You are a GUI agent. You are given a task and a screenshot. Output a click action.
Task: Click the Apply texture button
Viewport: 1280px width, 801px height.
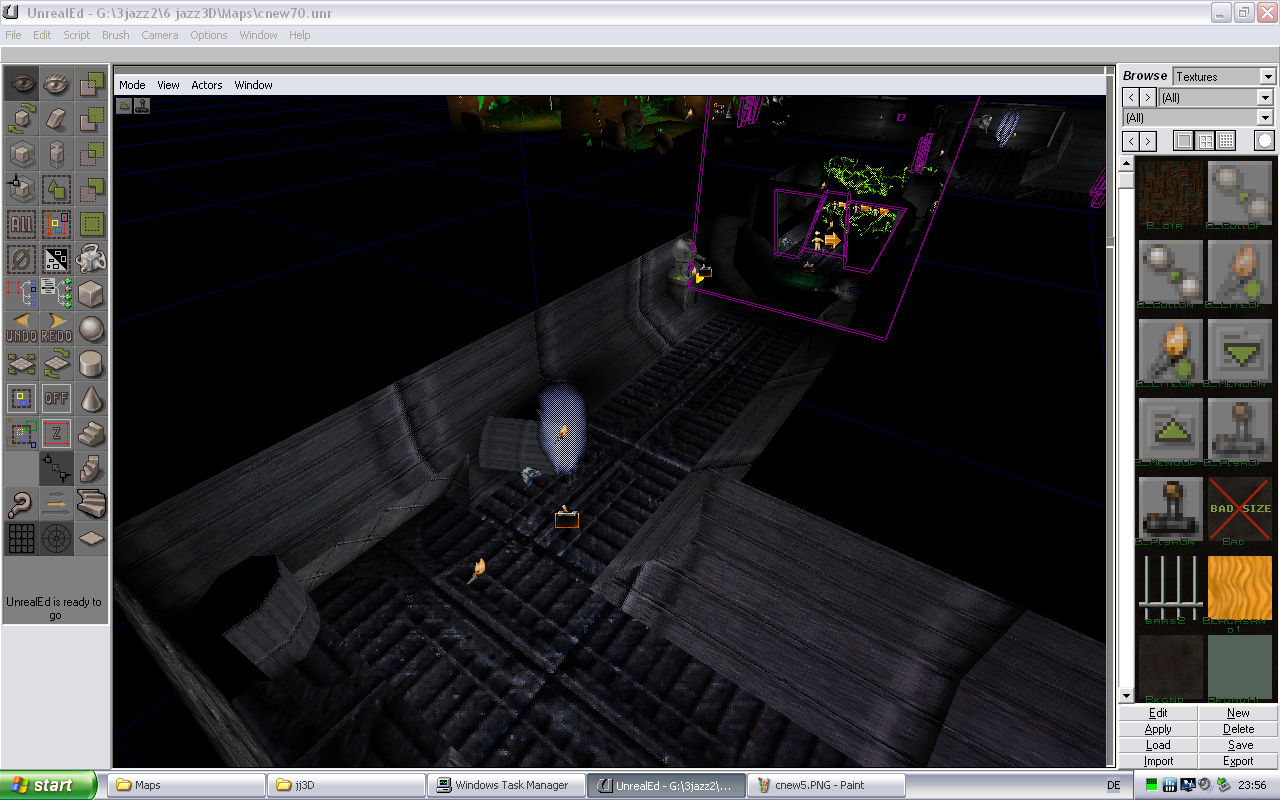click(x=1158, y=729)
